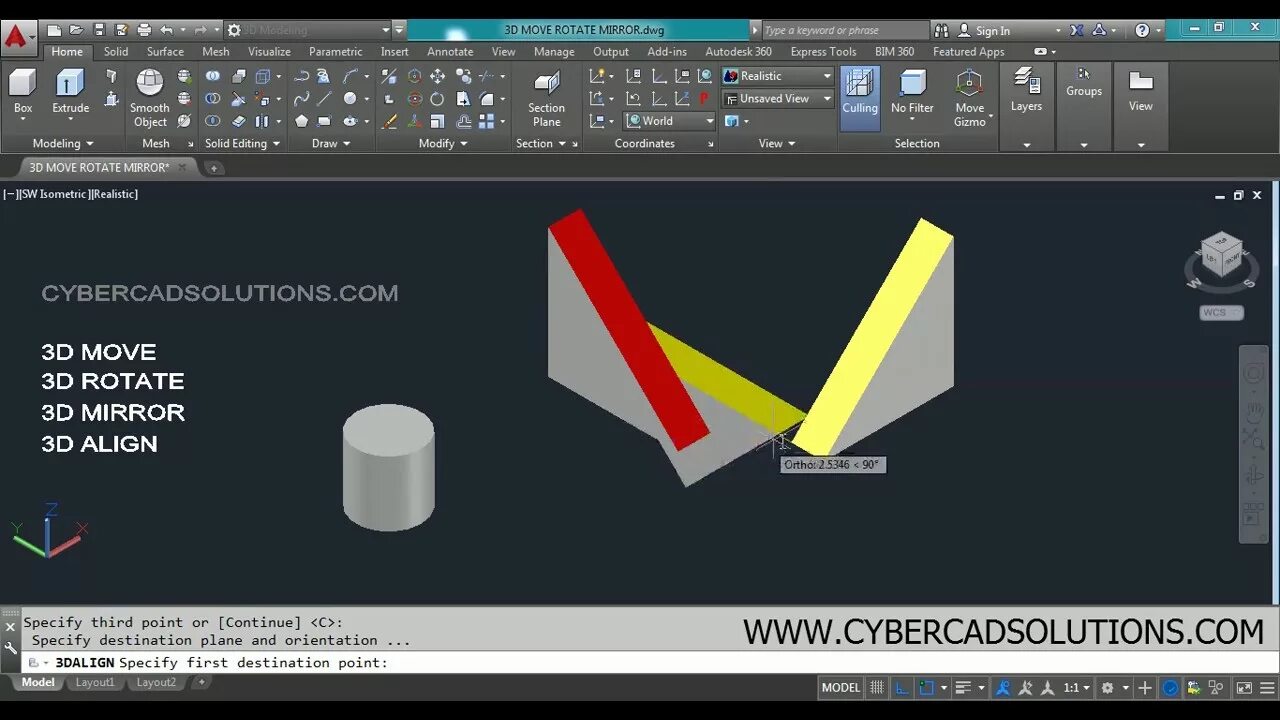Switch to the Visualize ribbon tab

pyautogui.click(x=269, y=51)
